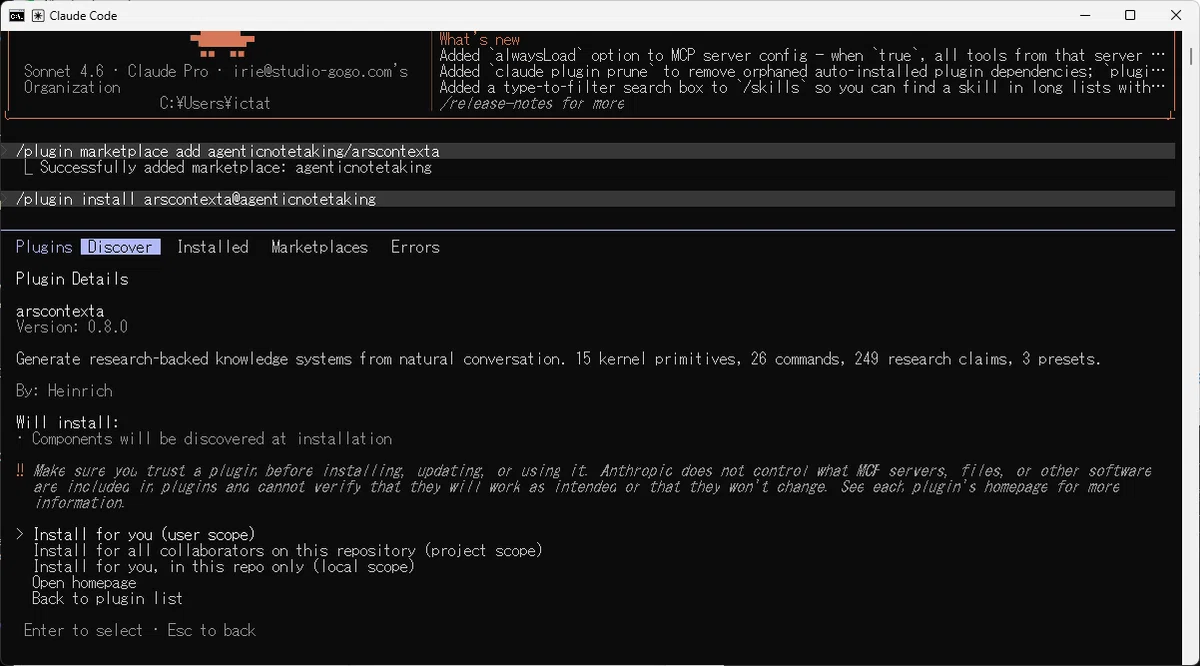Click the C:\Users\ictat path text

(215, 103)
